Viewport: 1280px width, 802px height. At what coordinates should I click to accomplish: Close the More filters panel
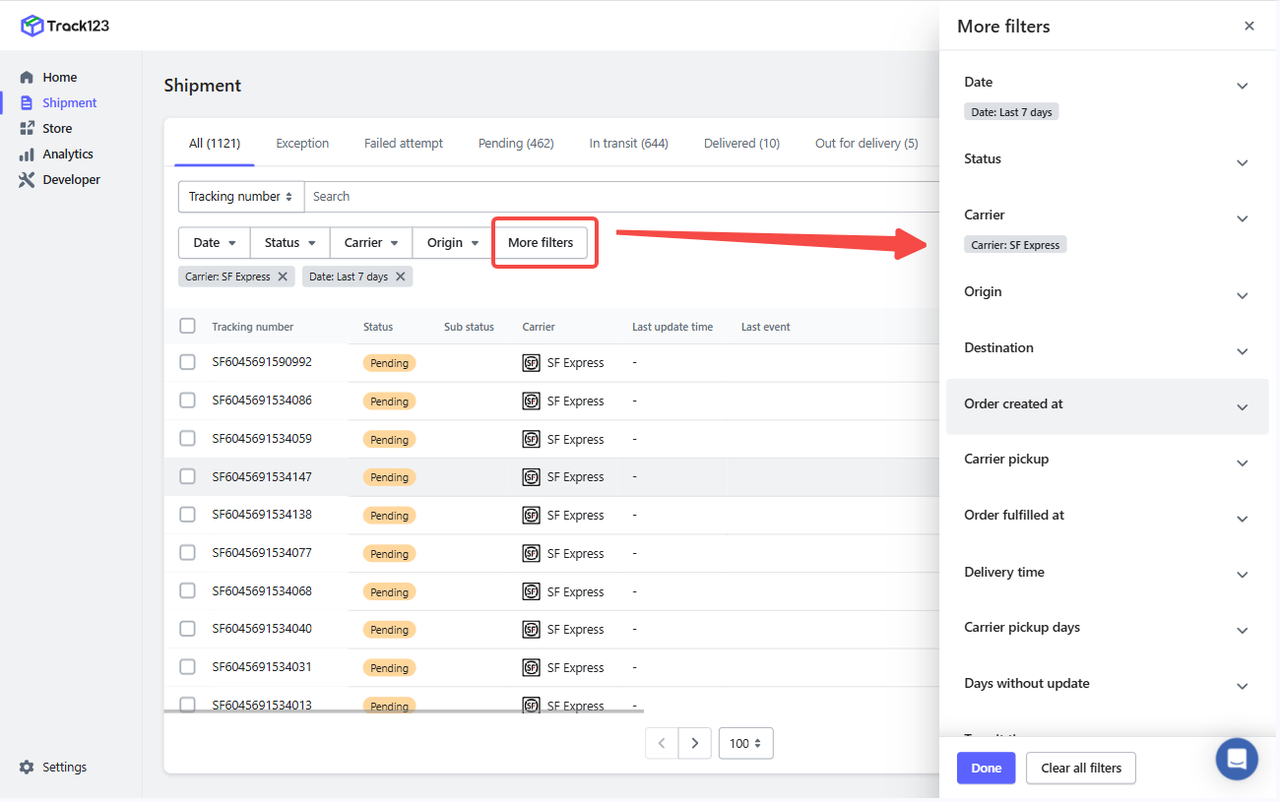tap(1249, 26)
